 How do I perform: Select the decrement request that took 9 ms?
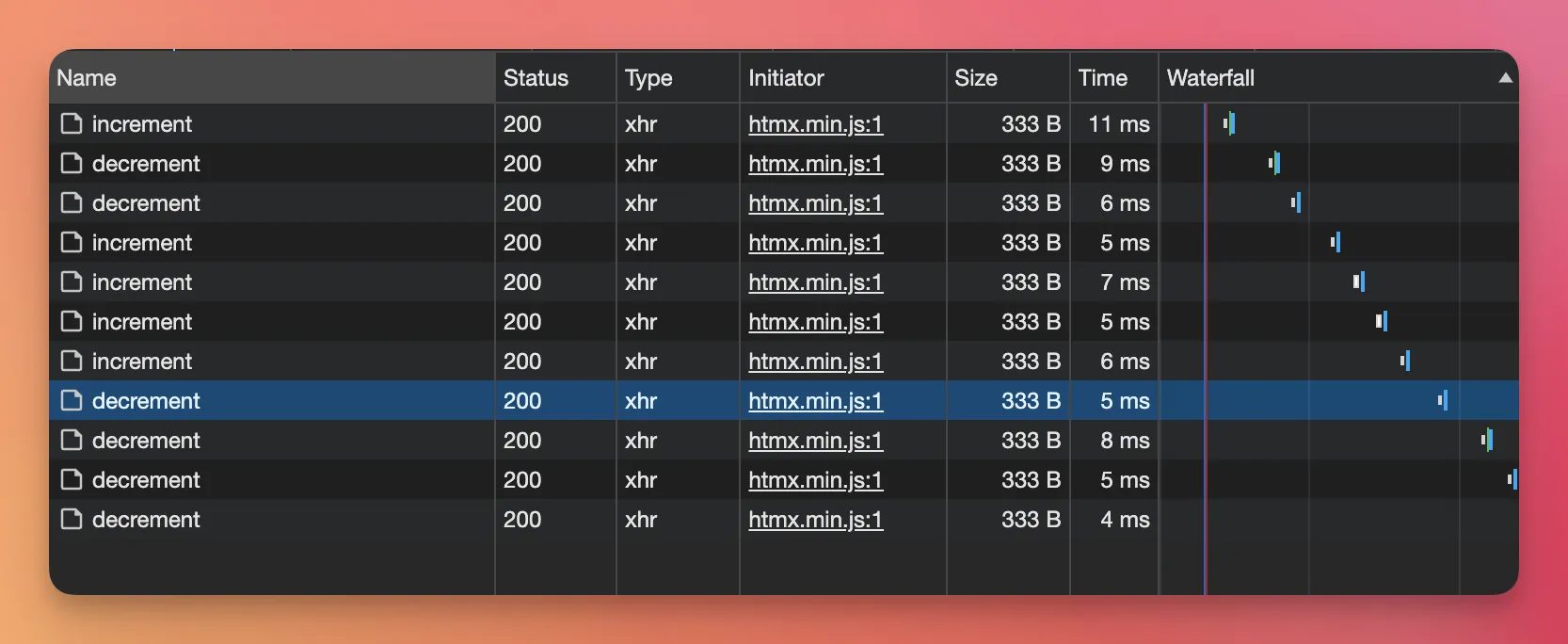146,164
